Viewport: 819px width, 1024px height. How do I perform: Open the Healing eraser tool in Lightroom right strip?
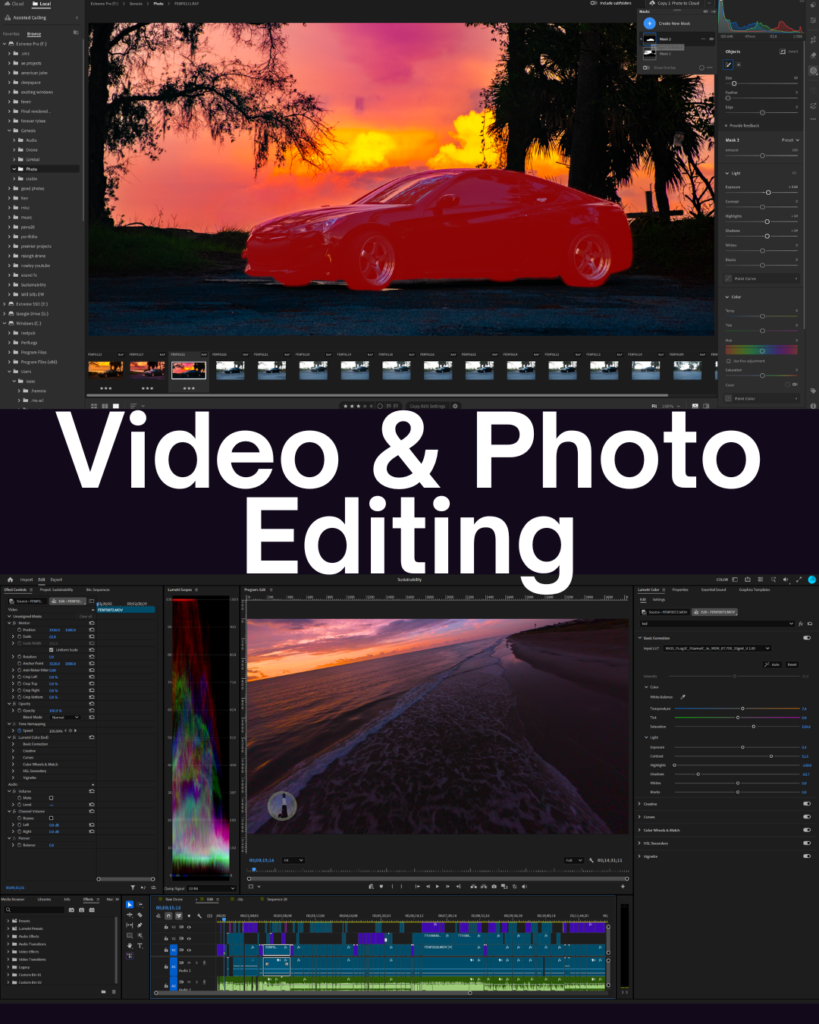(x=813, y=56)
